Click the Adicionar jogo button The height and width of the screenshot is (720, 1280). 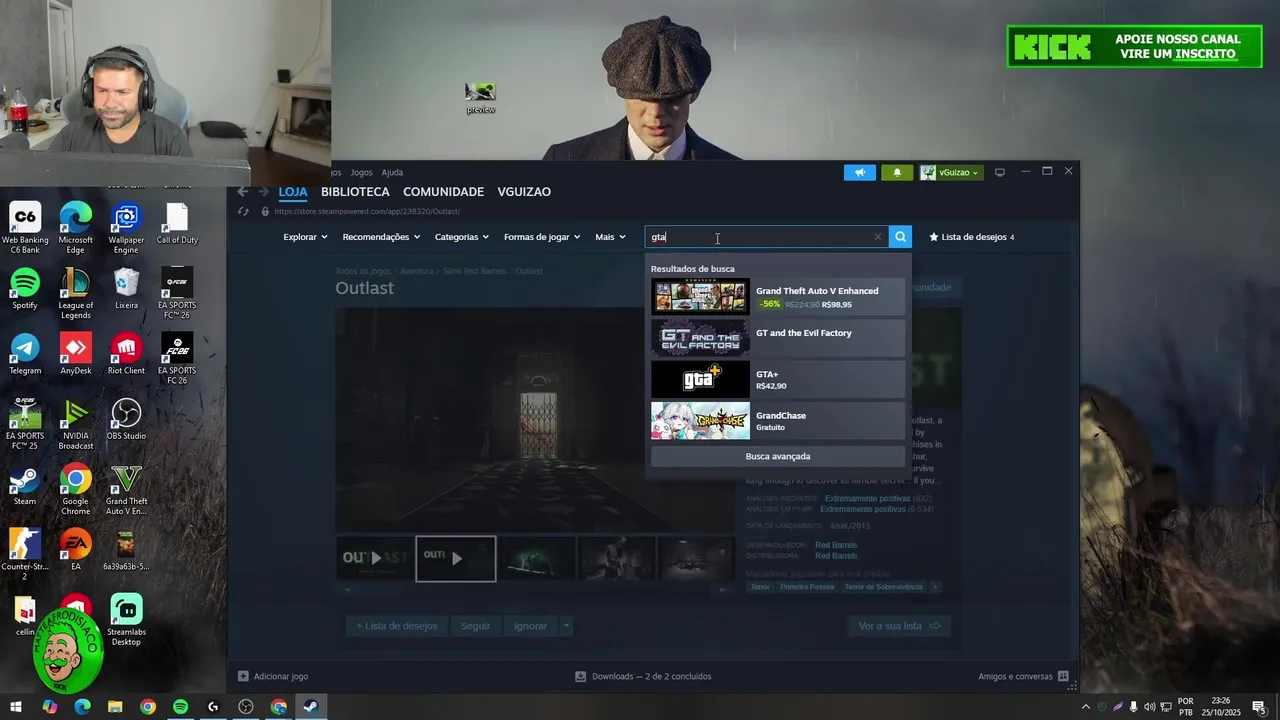tap(273, 676)
